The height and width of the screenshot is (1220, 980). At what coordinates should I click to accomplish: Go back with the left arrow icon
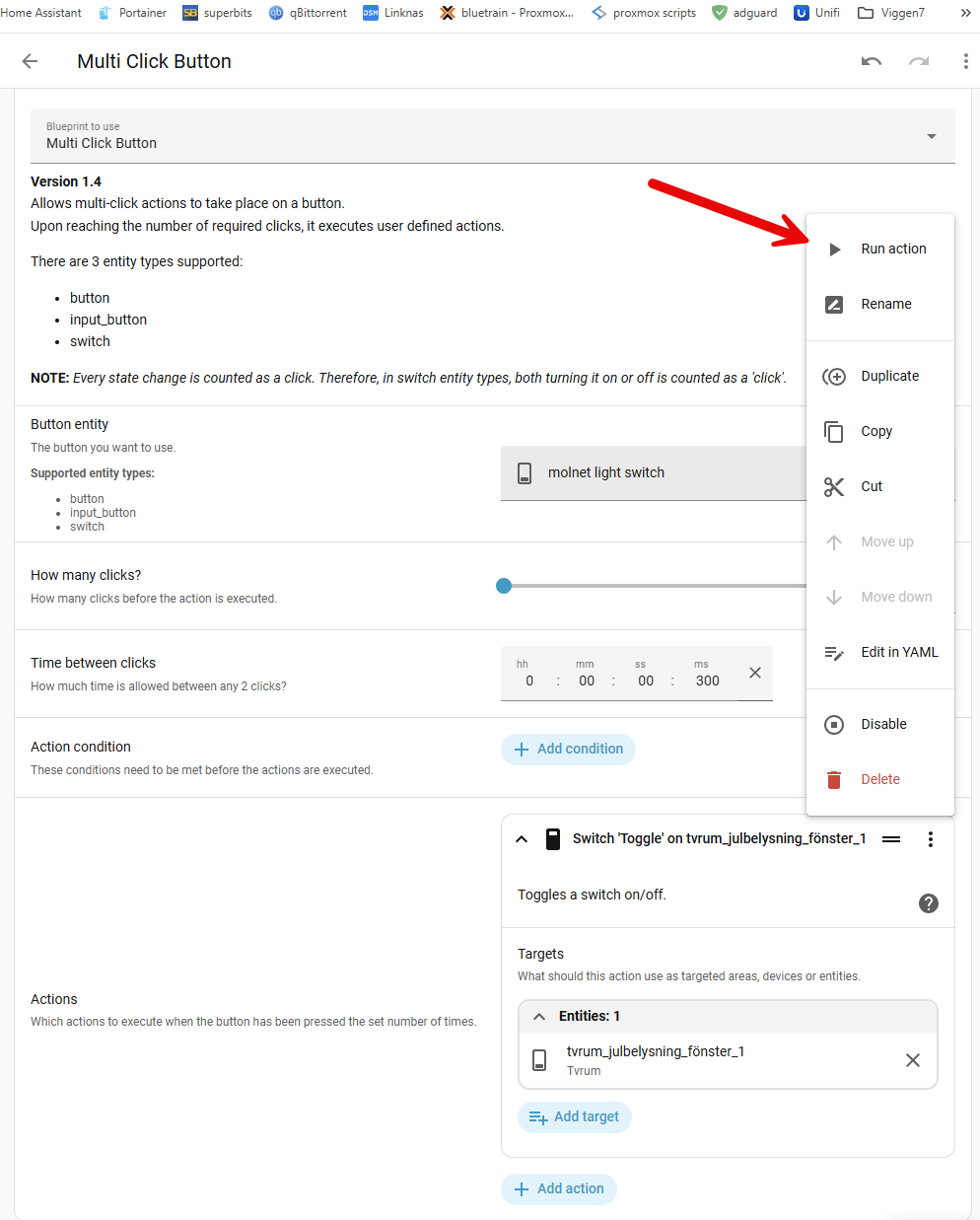31,61
